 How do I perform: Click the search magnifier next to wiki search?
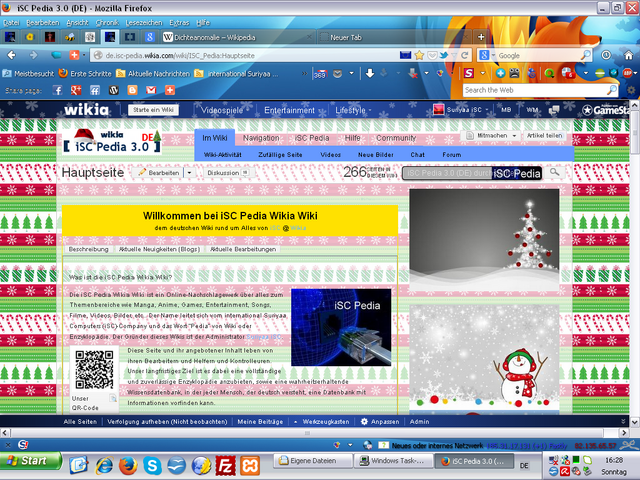[554, 173]
